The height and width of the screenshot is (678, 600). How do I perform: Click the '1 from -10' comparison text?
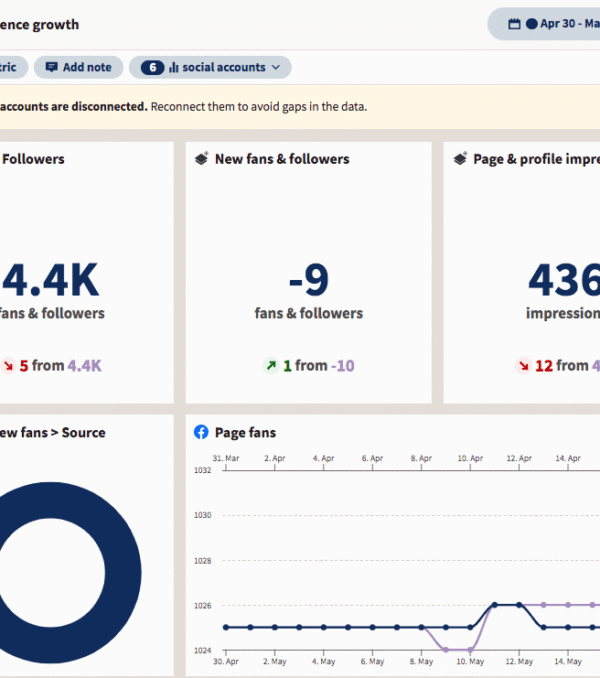click(x=319, y=366)
